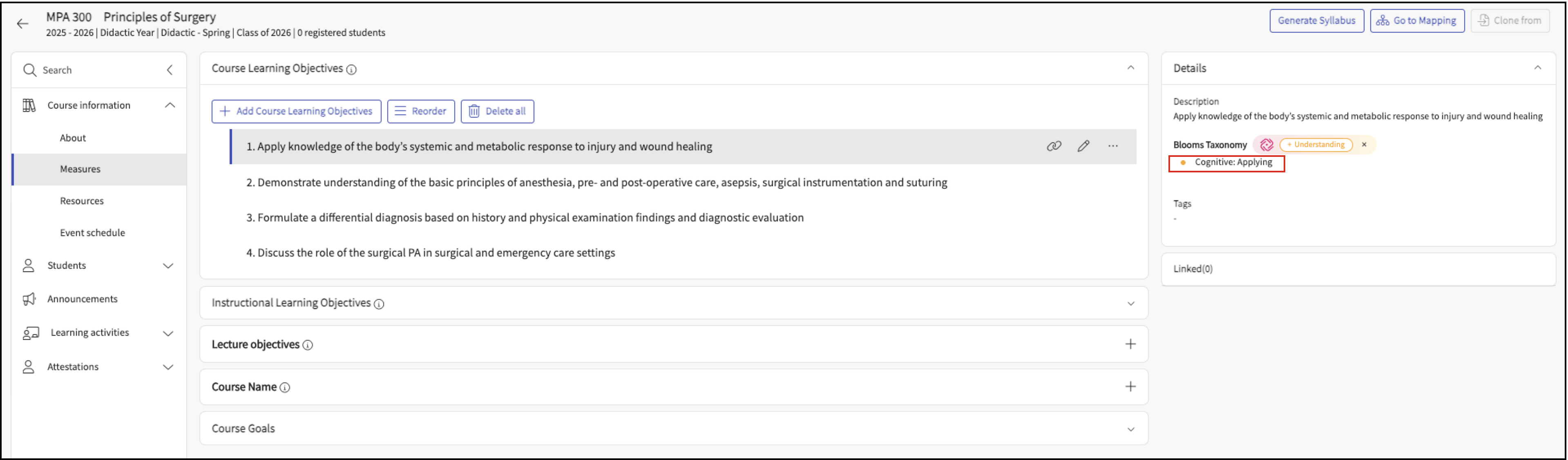The height and width of the screenshot is (460, 1568).
Task: Click info icon next to Course Name
Action: pyautogui.click(x=285, y=388)
